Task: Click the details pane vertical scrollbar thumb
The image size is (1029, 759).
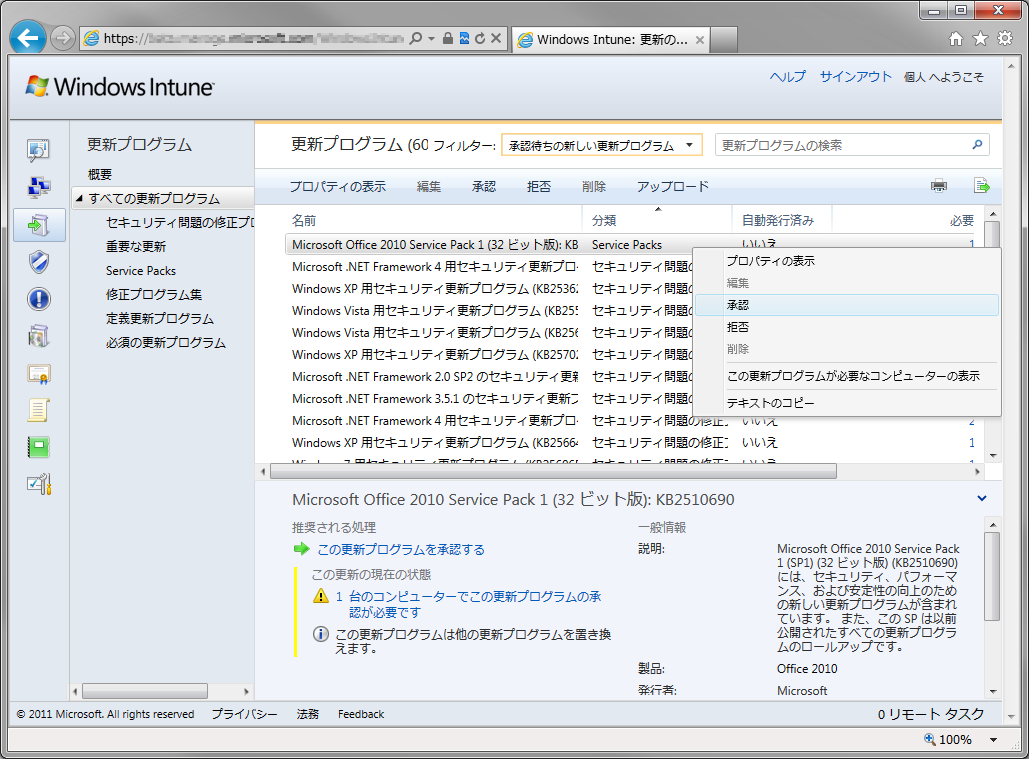Action: click(993, 576)
